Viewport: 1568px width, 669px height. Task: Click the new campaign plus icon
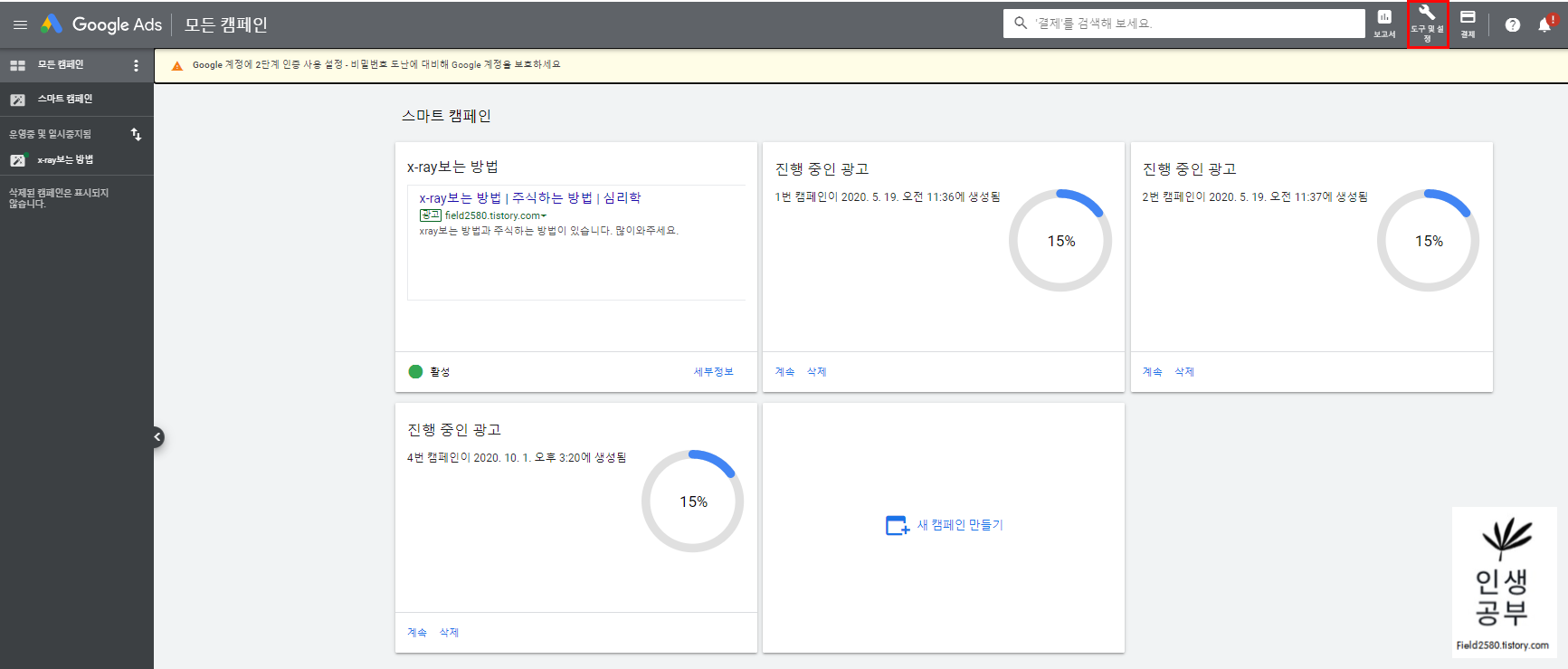click(x=897, y=525)
